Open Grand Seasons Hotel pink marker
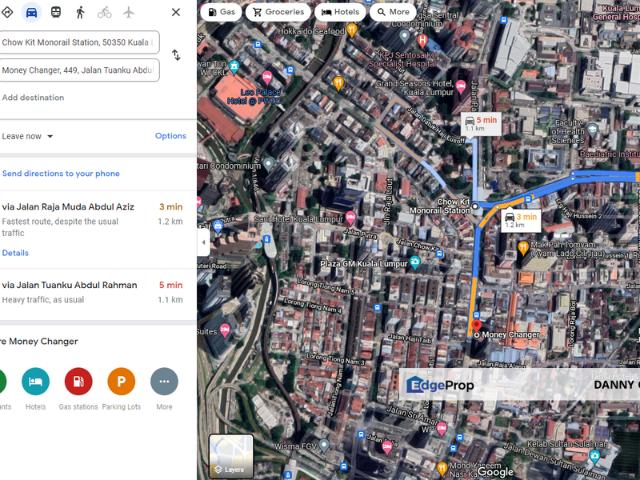 coord(461,87)
